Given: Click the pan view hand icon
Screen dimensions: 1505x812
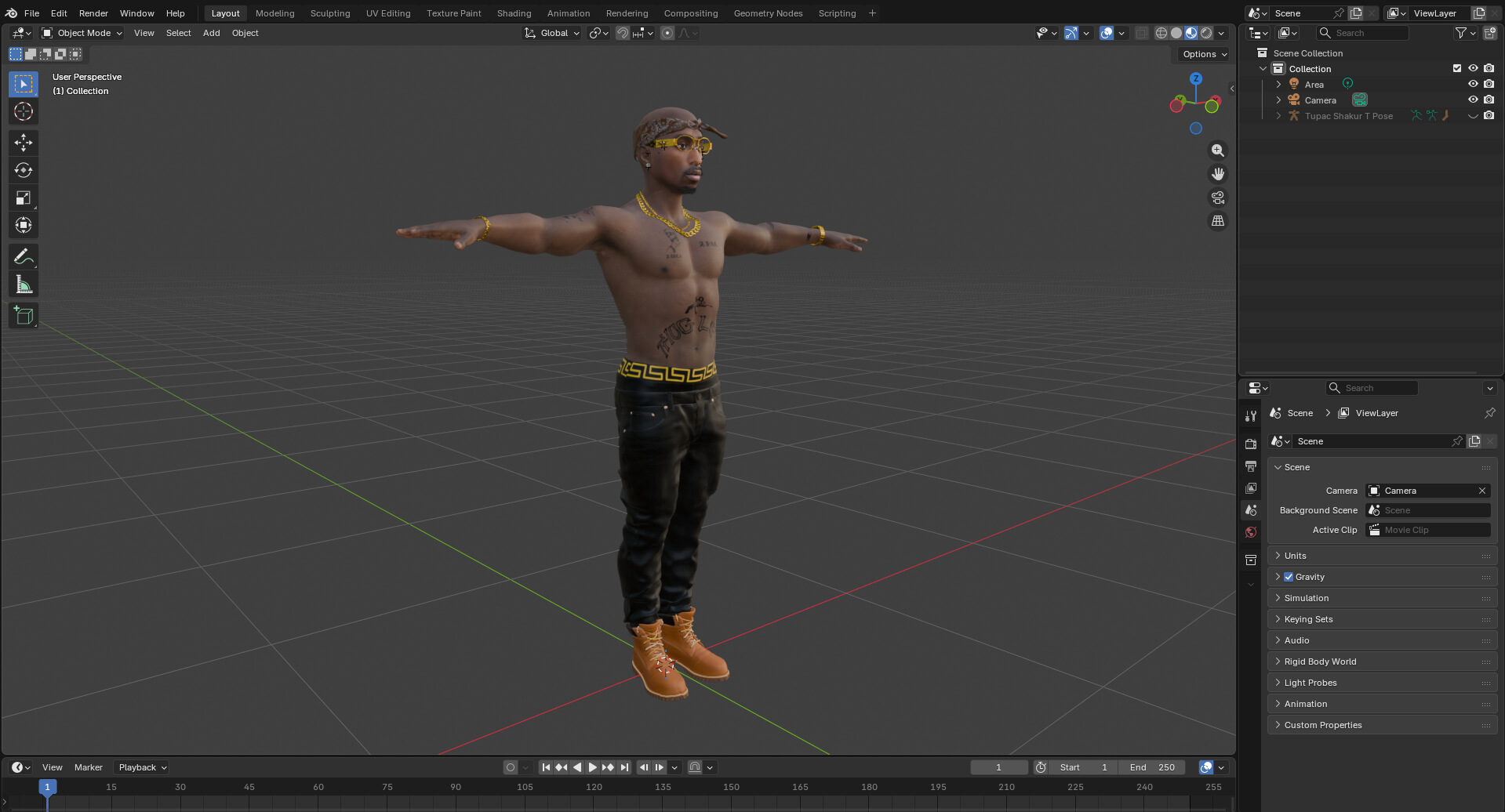Looking at the screenshot, I should tap(1217, 174).
